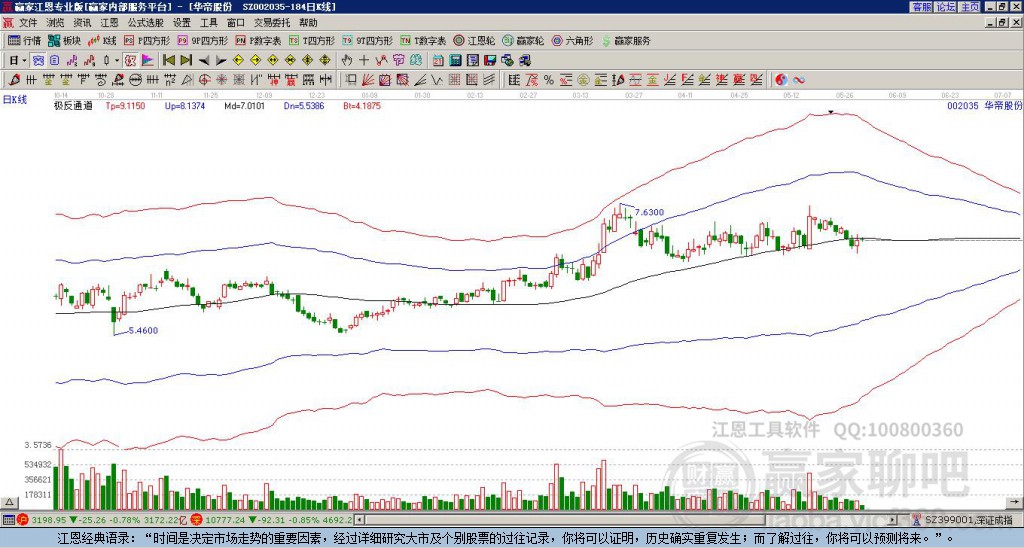The height and width of the screenshot is (548, 1024).
Task: Open the 浏览 menu
Action: pos(55,23)
